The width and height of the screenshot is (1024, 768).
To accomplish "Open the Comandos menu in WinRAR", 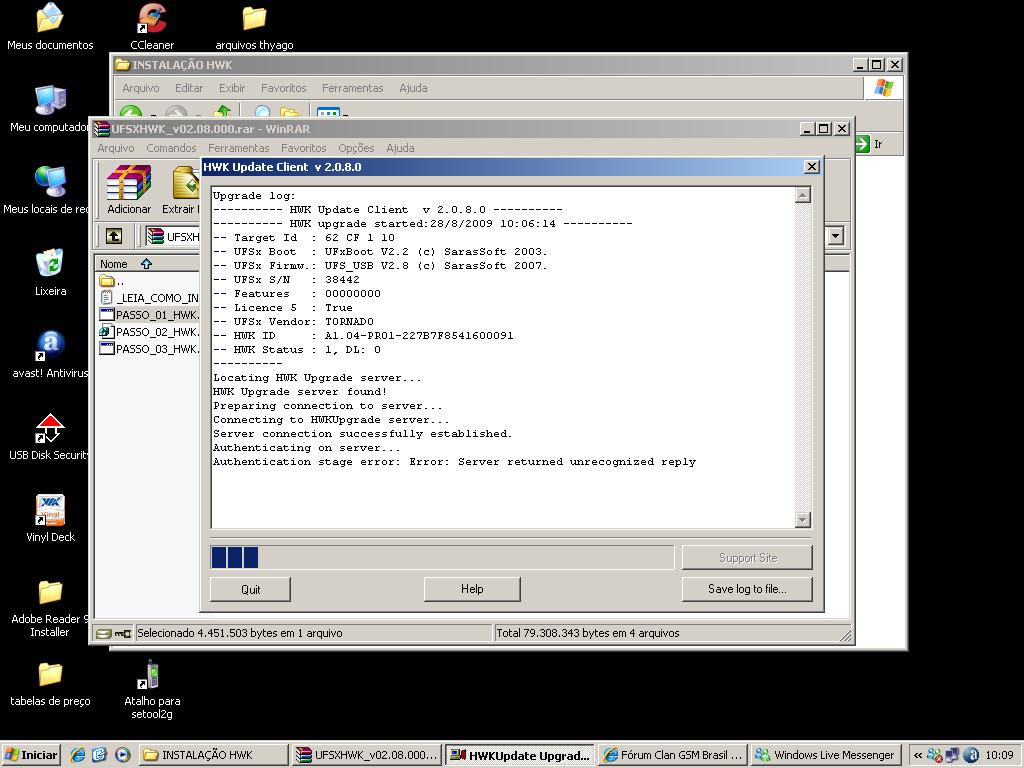I will tap(171, 148).
